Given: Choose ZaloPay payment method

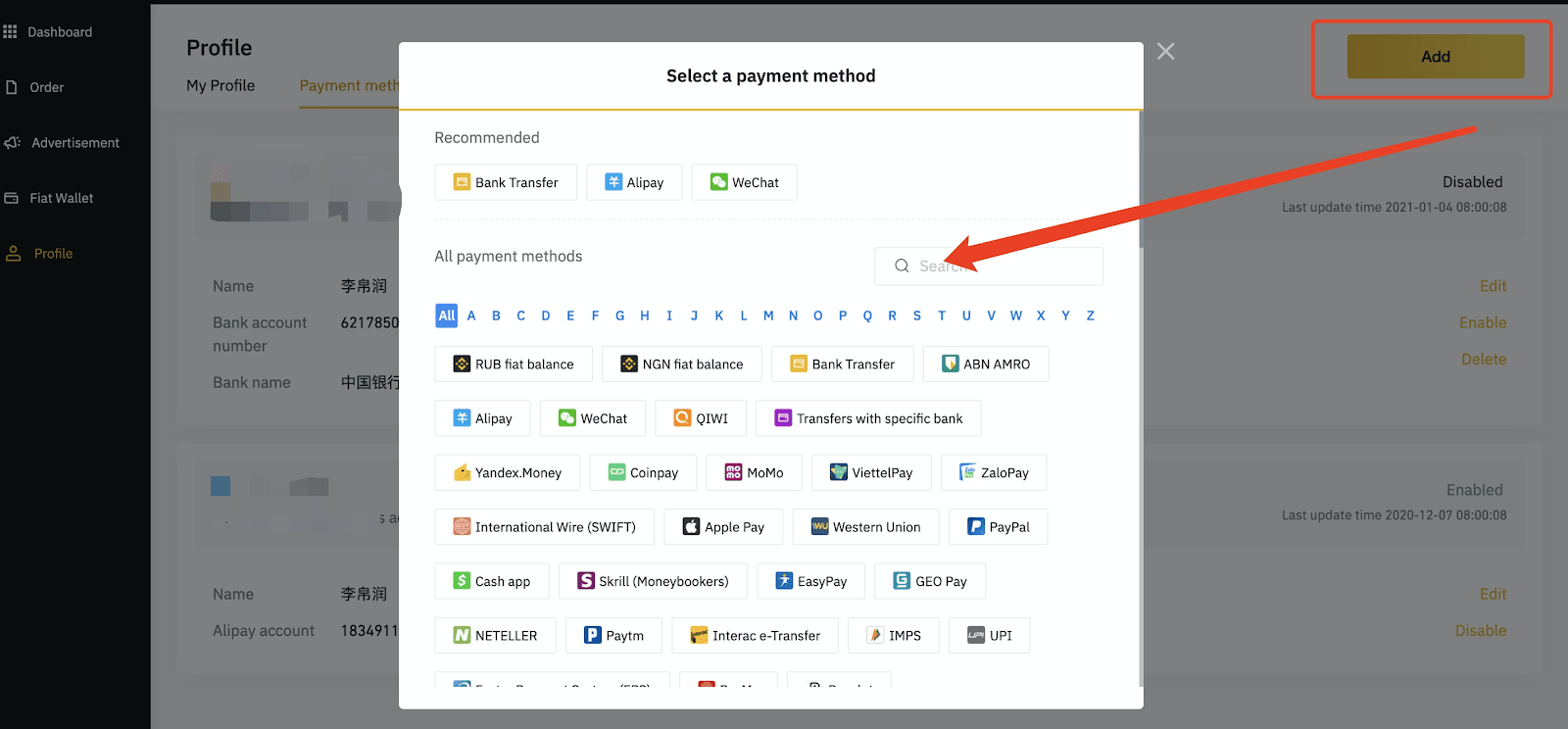Looking at the screenshot, I should tap(994, 472).
